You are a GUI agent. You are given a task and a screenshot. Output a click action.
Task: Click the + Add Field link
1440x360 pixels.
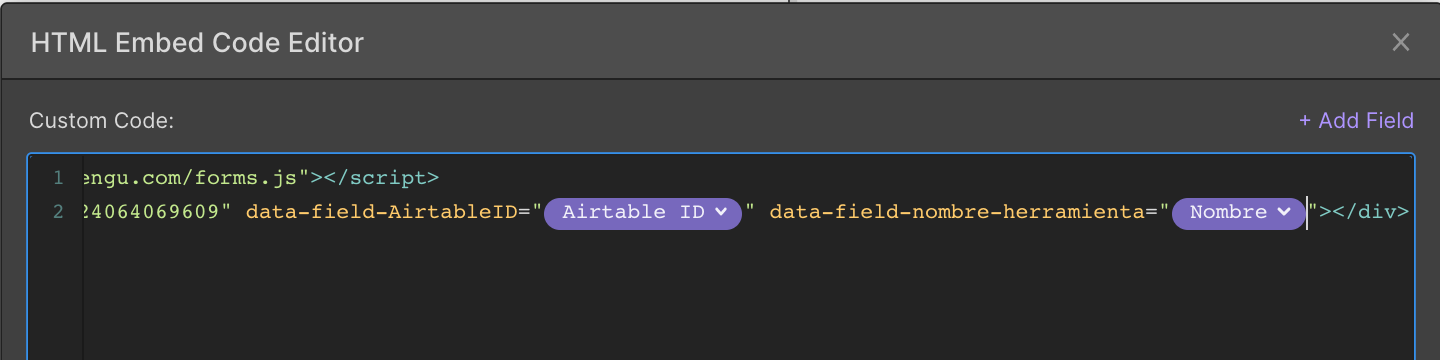click(x=1356, y=121)
